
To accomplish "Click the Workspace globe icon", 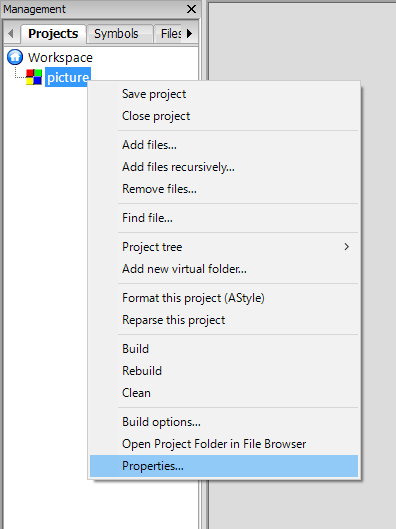I will pos(15,57).
